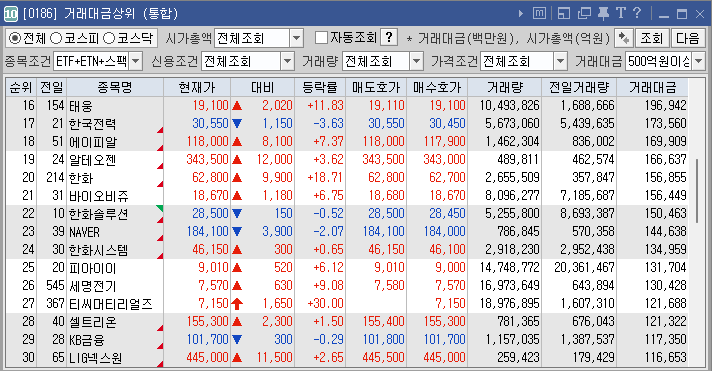Click the boxed M icon in title bar

(x=539, y=14)
